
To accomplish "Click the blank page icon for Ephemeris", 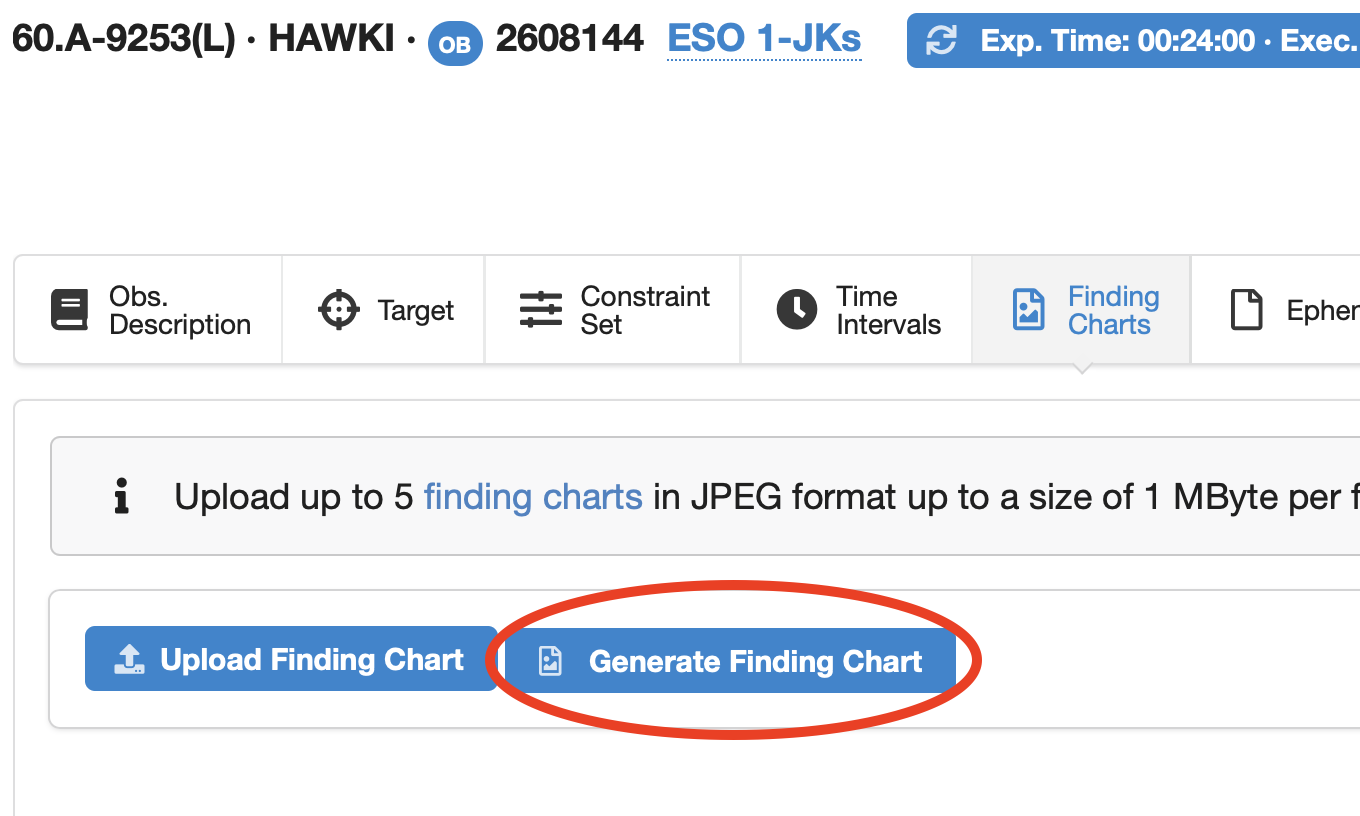I will tap(1245, 310).
